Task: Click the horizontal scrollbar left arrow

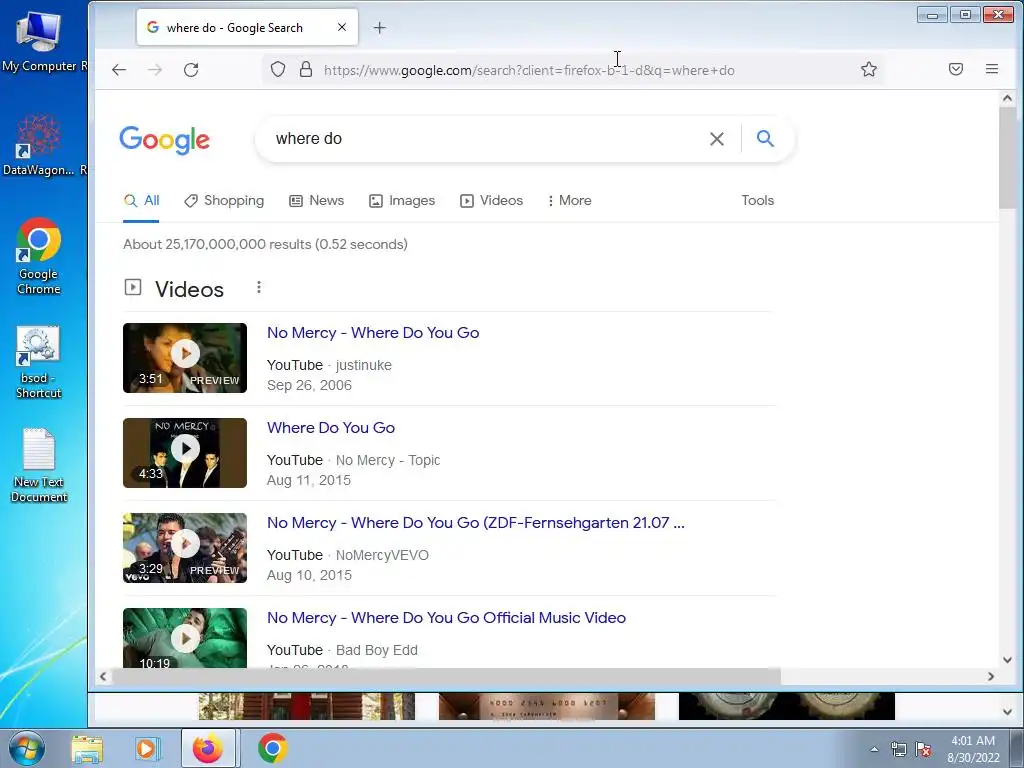Action: (103, 677)
